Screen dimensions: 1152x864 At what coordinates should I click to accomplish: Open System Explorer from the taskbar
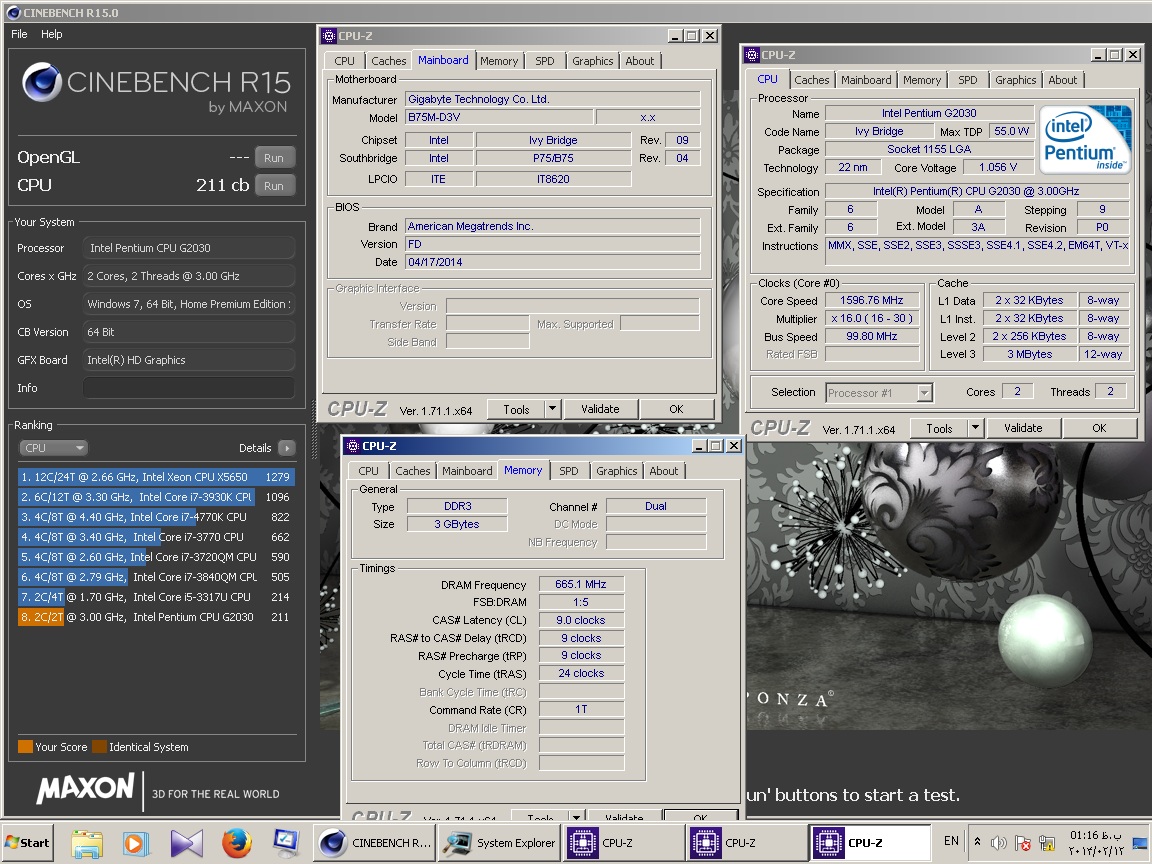tap(499, 843)
